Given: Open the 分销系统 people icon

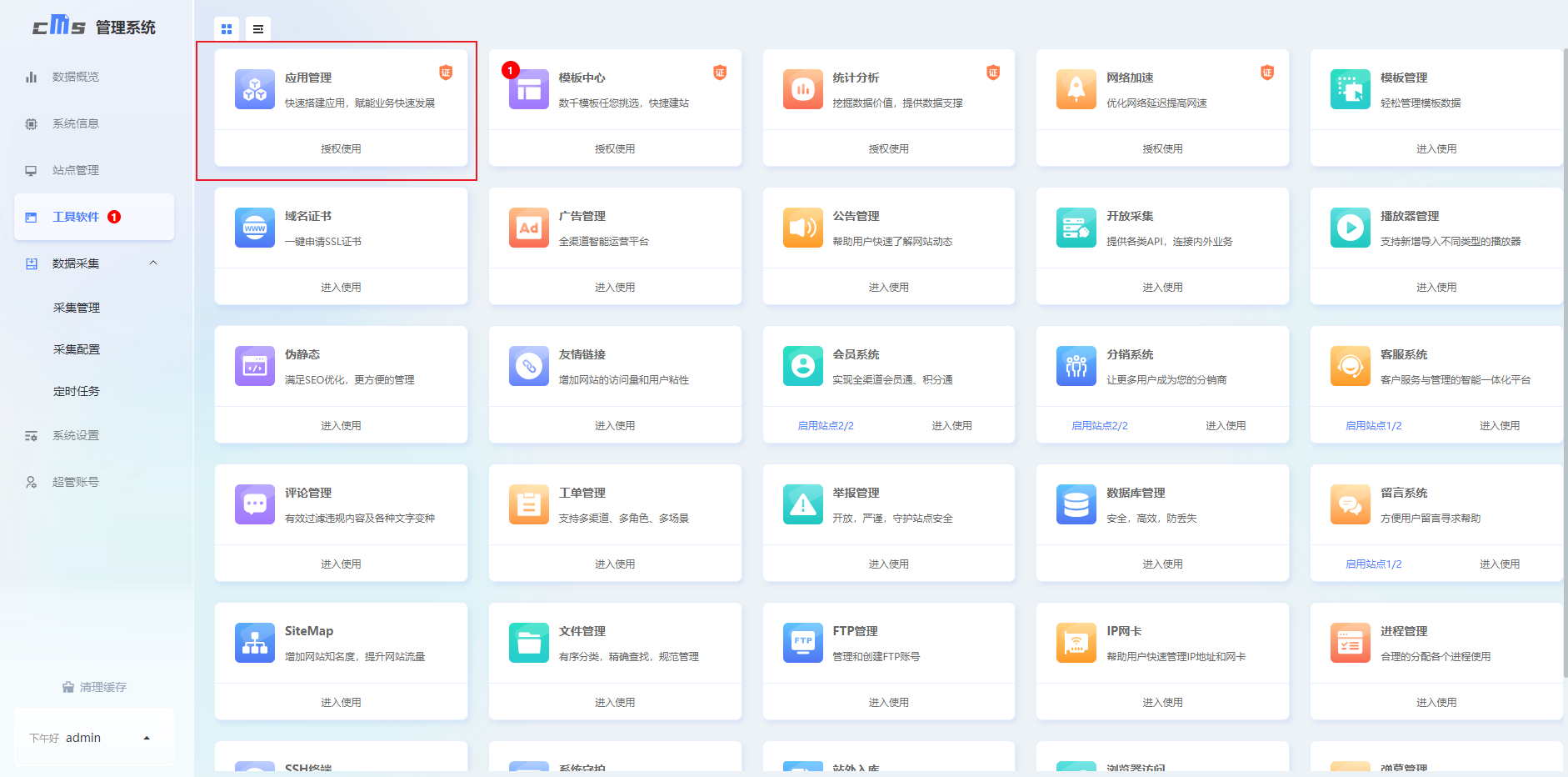Looking at the screenshot, I should (1076, 366).
